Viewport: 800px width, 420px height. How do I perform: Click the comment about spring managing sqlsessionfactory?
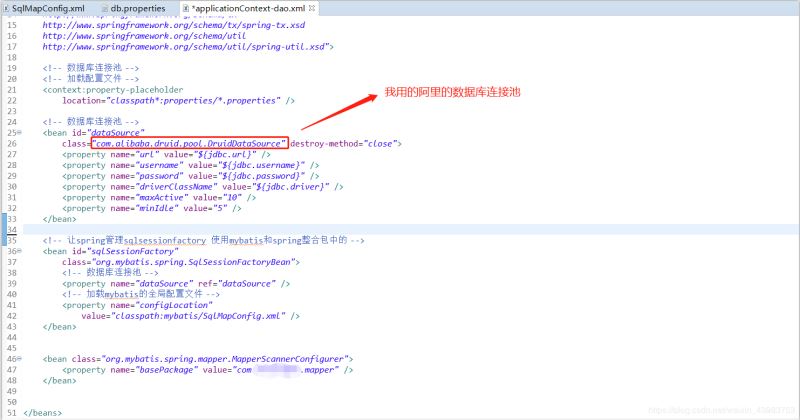204,240
